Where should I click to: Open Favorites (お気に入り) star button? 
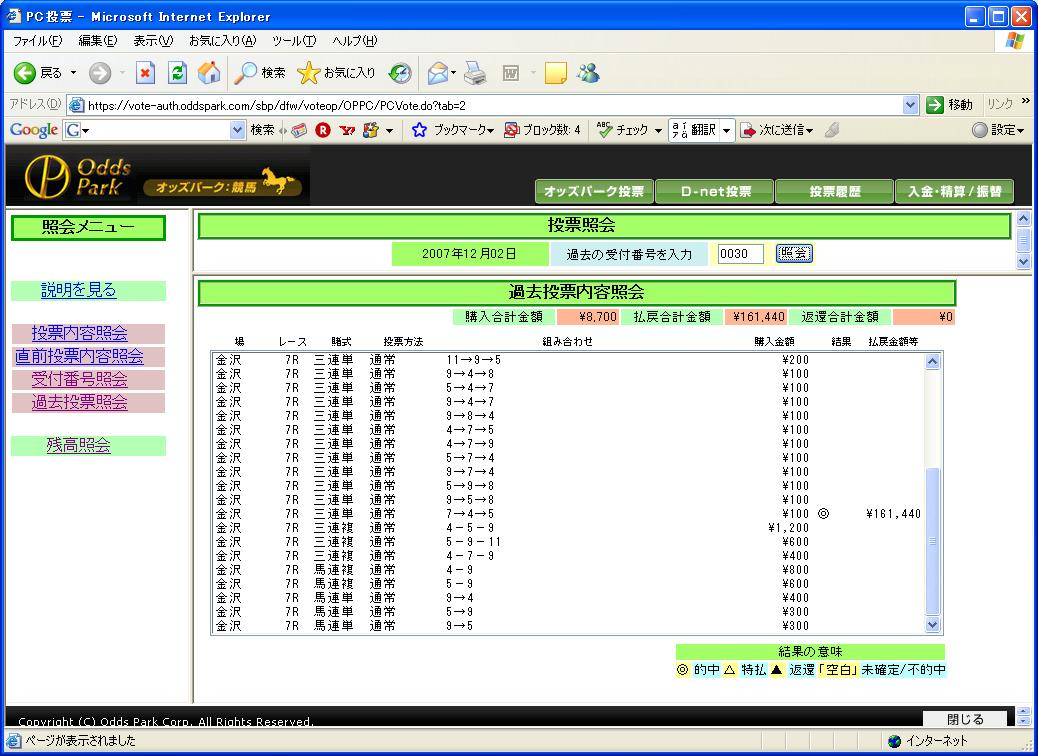[336, 73]
